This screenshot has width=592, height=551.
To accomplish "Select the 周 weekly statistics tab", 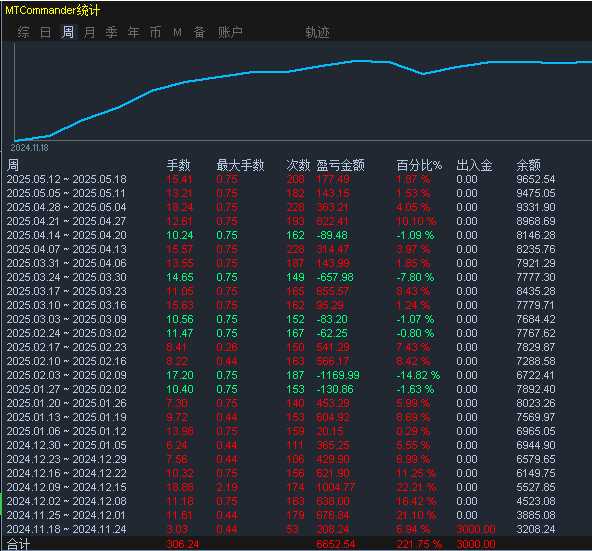I will coord(68,32).
